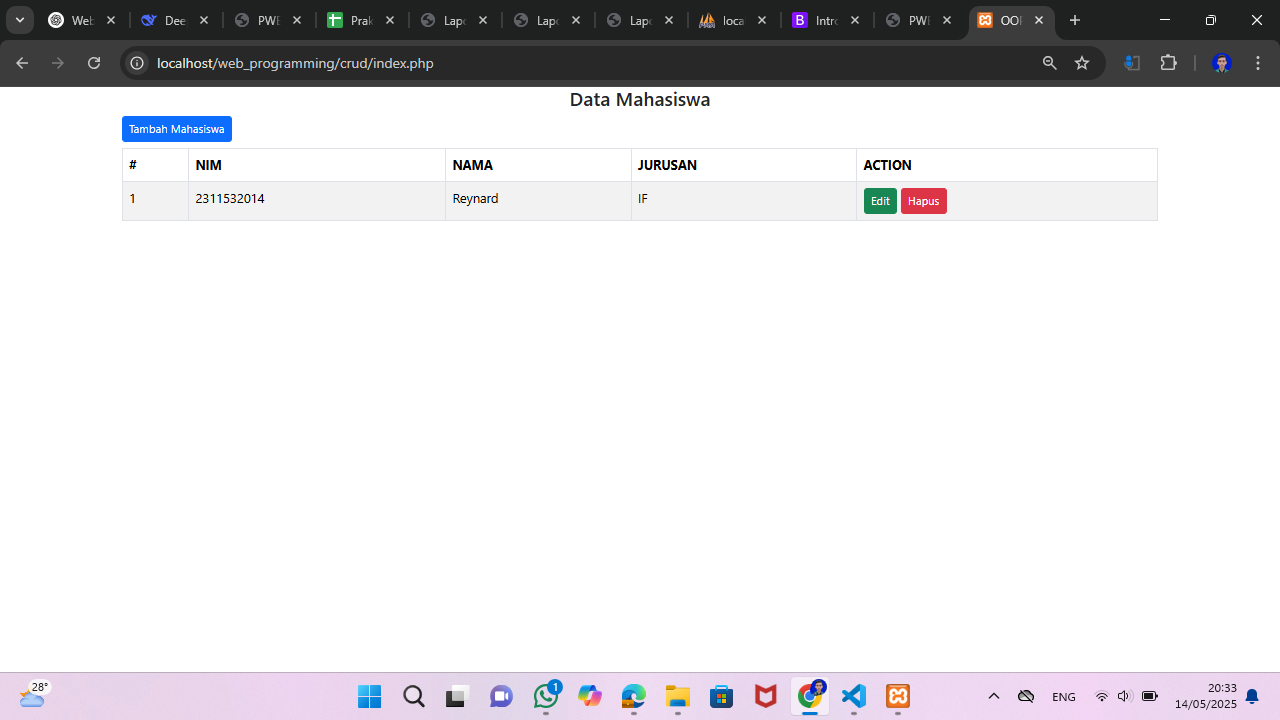The height and width of the screenshot is (720, 1280).
Task: Click the Chrome profile avatar
Action: coord(1221,62)
